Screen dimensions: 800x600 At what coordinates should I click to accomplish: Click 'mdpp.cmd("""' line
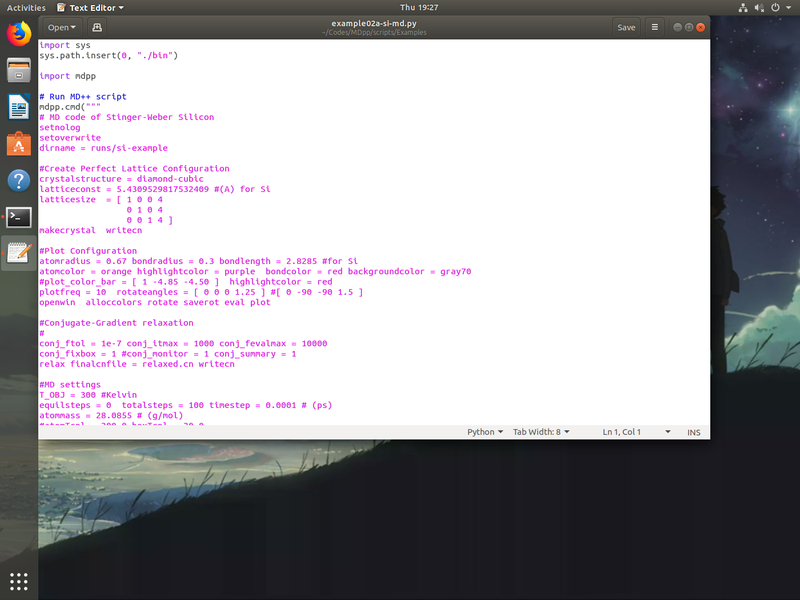tap(70, 107)
